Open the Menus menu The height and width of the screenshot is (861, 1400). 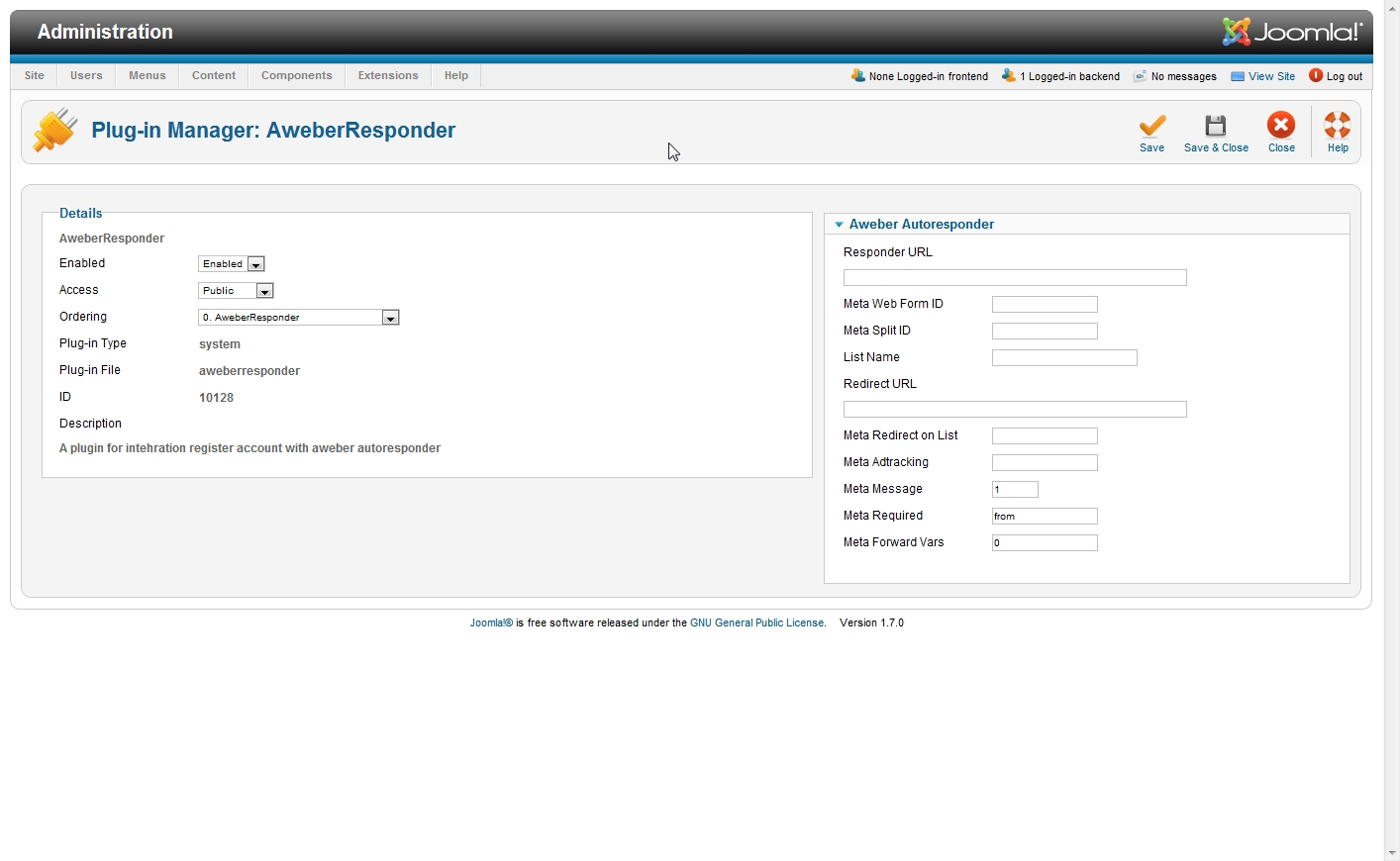(x=148, y=75)
